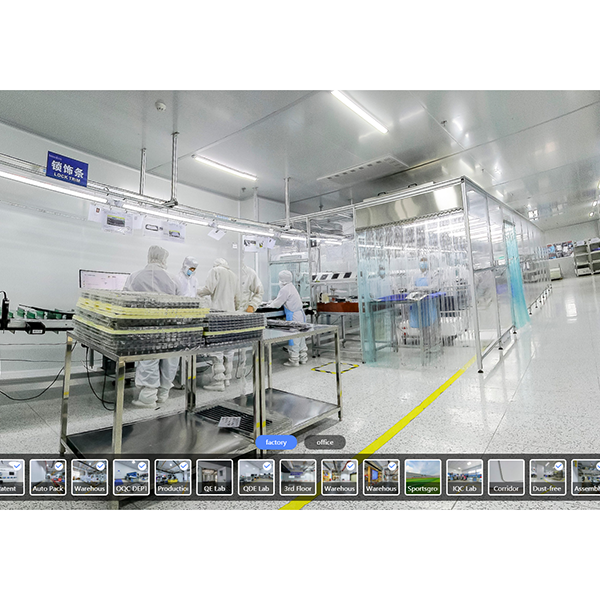The width and height of the screenshot is (600, 600).
Task: Open the IQC Lab scene thumbnail
Action: [x=465, y=477]
